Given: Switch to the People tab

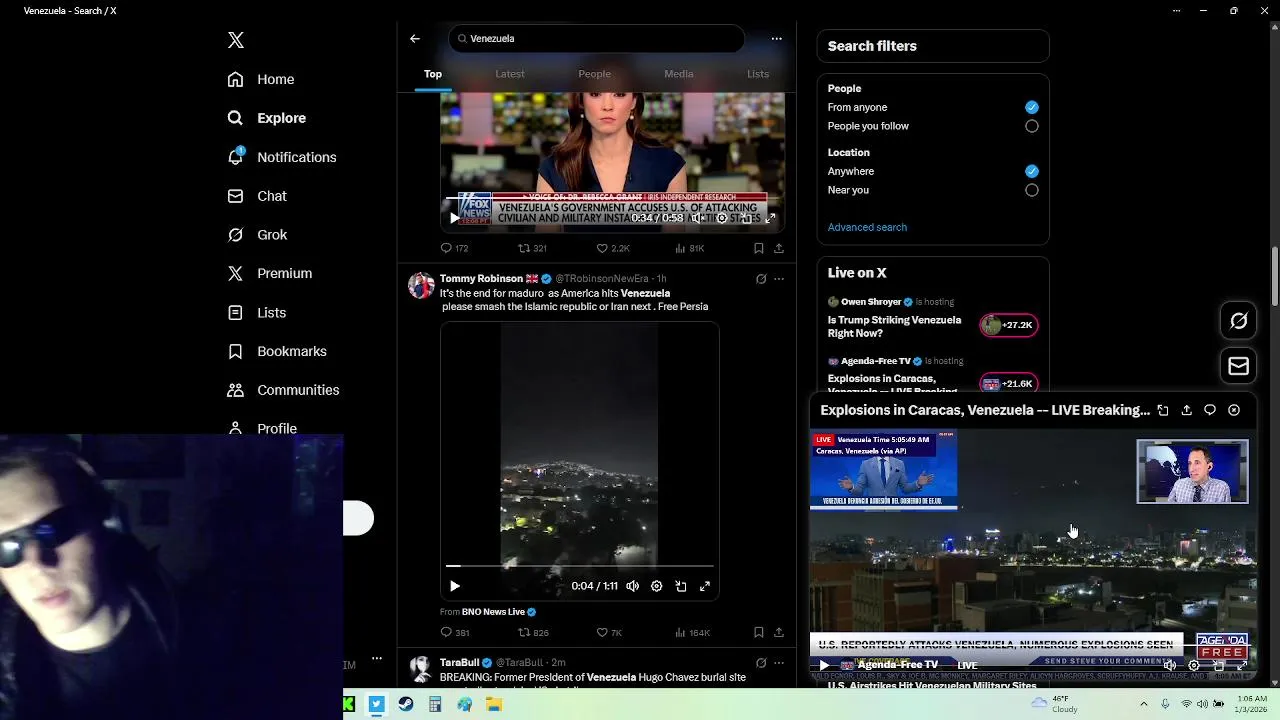Looking at the screenshot, I should pos(594,74).
